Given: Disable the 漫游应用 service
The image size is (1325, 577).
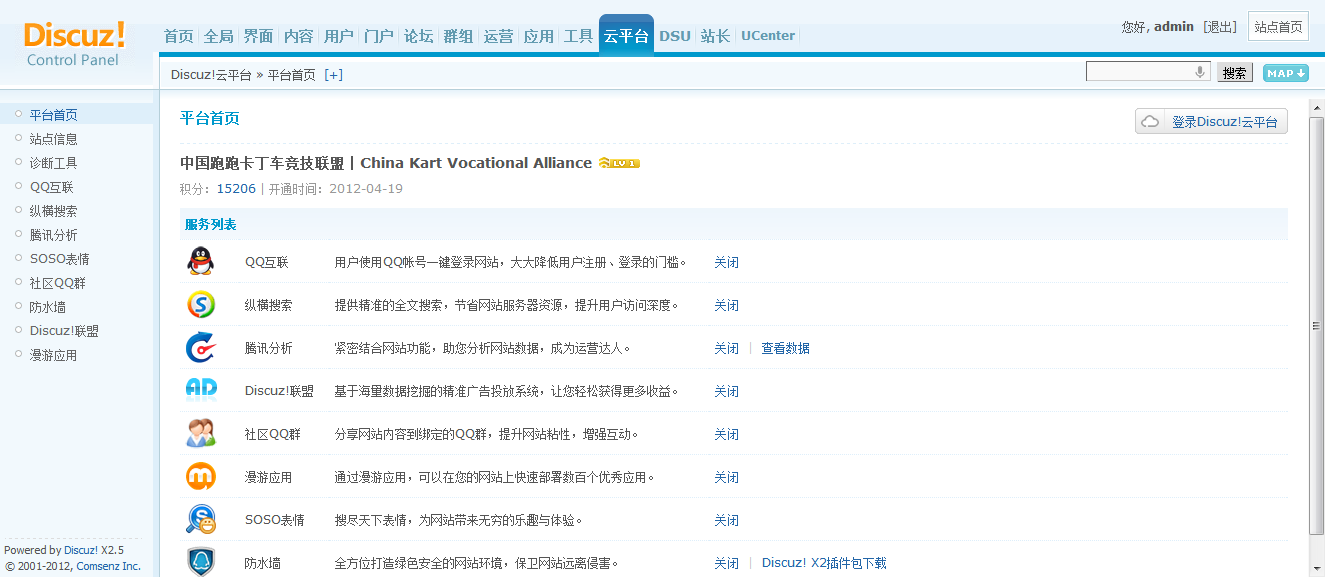Looking at the screenshot, I should click(726, 478).
